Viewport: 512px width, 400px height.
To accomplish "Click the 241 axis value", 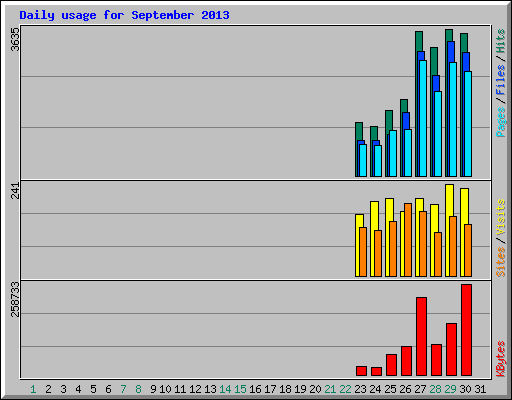I will click(x=15, y=191).
